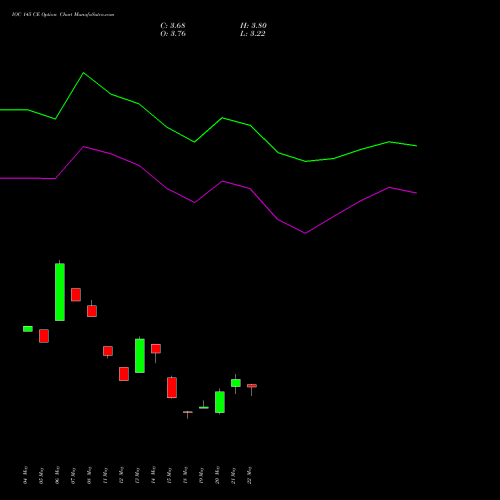Click the peak of the upper green line
The width and height of the screenshot is (500, 500).
pos(83,73)
